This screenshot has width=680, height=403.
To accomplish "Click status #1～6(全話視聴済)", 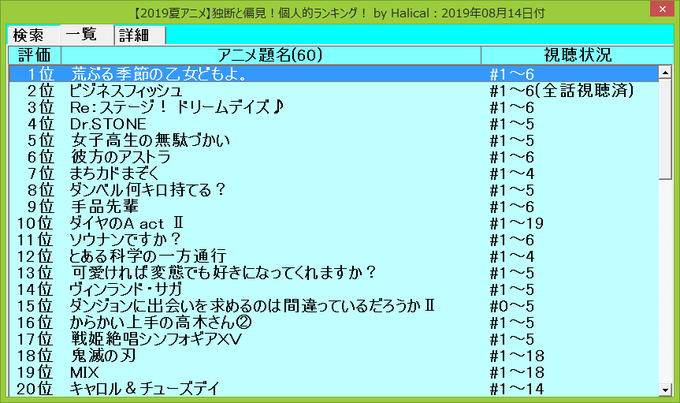I will click(562, 91).
